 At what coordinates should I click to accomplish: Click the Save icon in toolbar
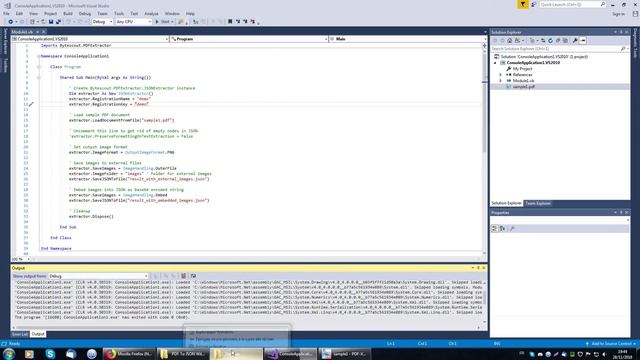click(x=51, y=22)
